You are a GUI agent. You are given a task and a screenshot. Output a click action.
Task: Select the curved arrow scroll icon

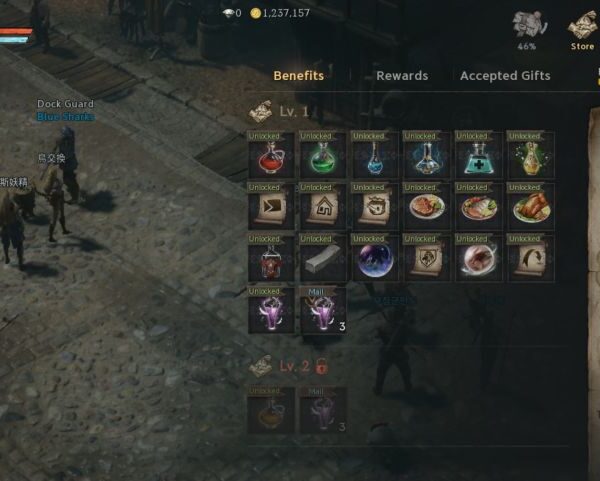530,259
